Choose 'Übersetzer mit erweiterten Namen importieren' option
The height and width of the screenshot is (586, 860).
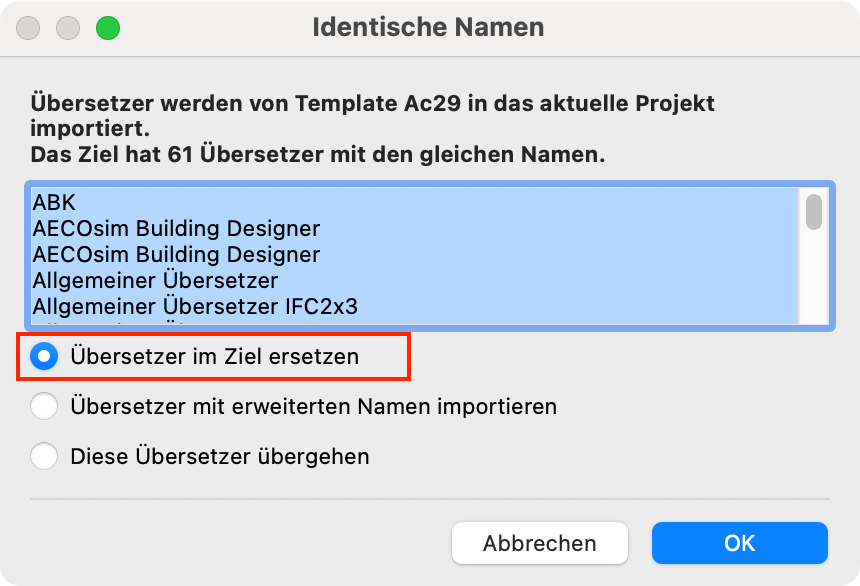coord(44,406)
